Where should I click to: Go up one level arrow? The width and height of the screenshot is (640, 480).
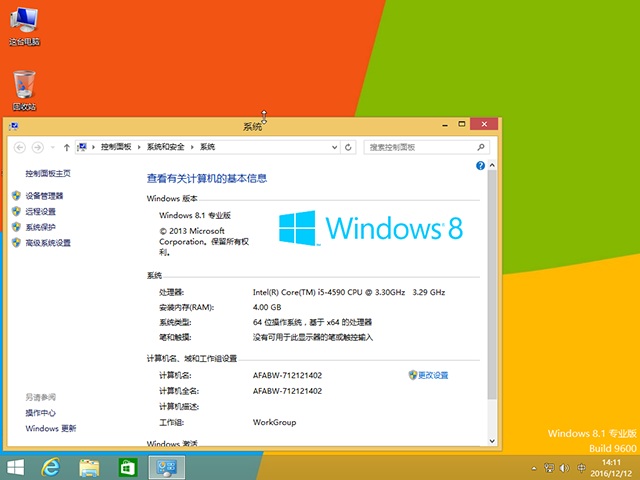tap(67, 147)
